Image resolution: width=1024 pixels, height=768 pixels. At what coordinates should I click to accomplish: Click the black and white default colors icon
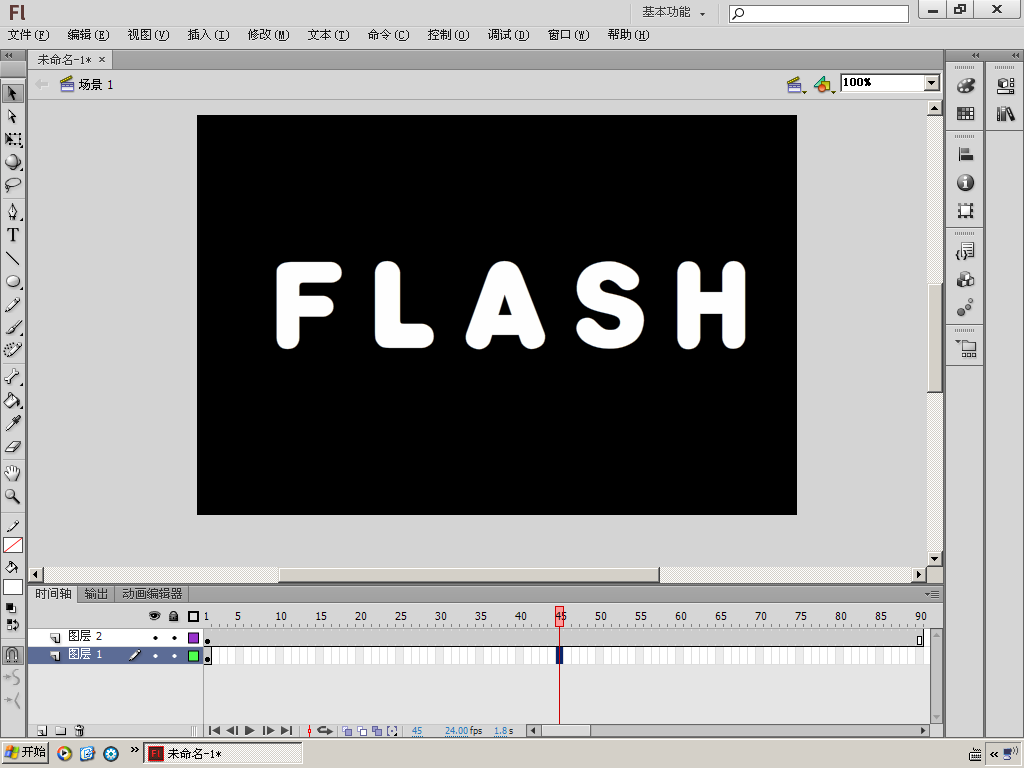click(11, 607)
